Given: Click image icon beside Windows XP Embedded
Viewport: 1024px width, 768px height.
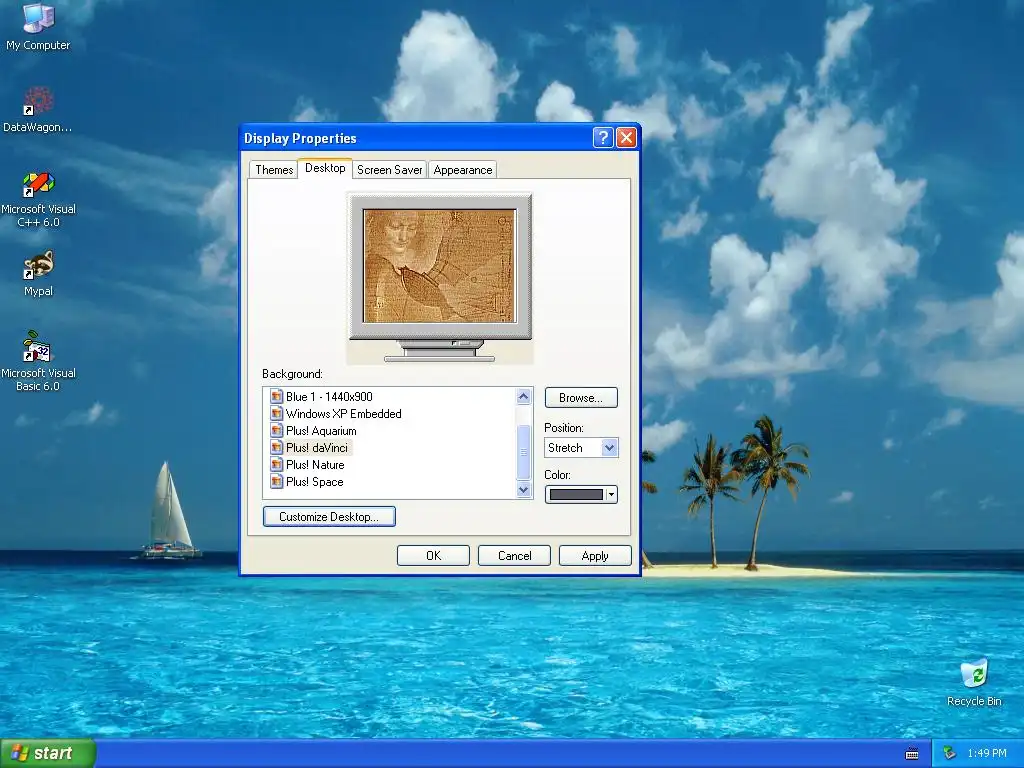Looking at the screenshot, I should (x=276, y=413).
